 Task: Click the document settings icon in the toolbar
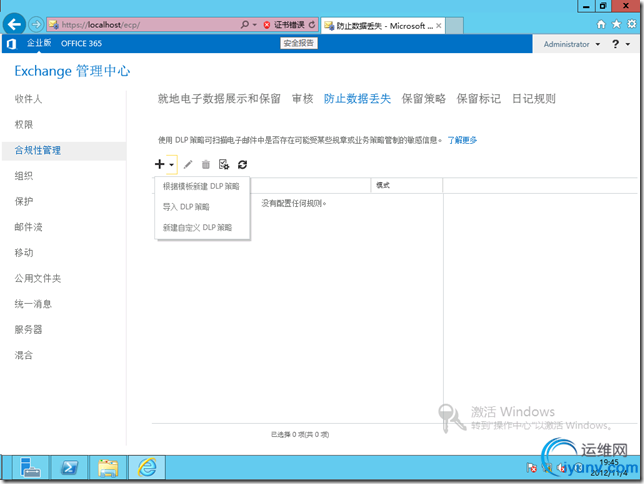[224, 165]
